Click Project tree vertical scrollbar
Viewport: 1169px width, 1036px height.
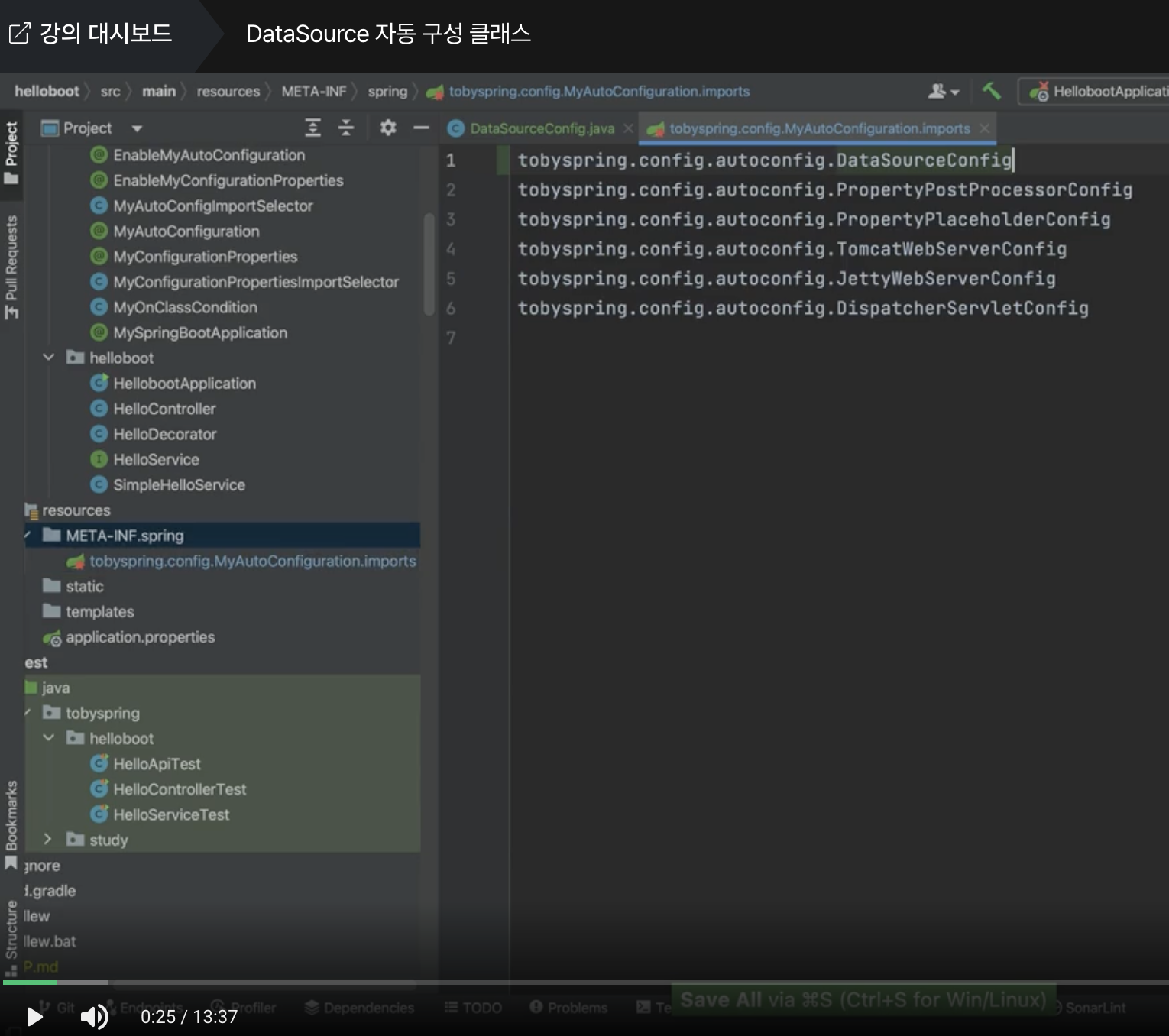pyautogui.click(x=429, y=264)
